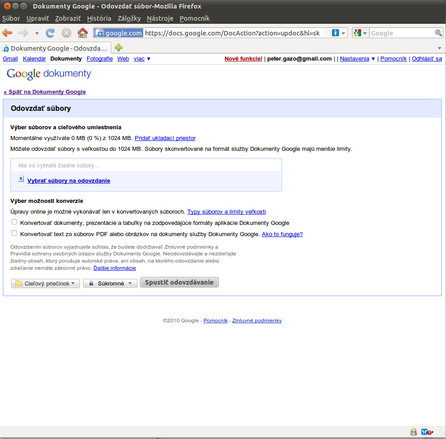This screenshot has height=439, width=446.
Task: Click Spustiť odovzdávanie button
Action: [x=179, y=282]
